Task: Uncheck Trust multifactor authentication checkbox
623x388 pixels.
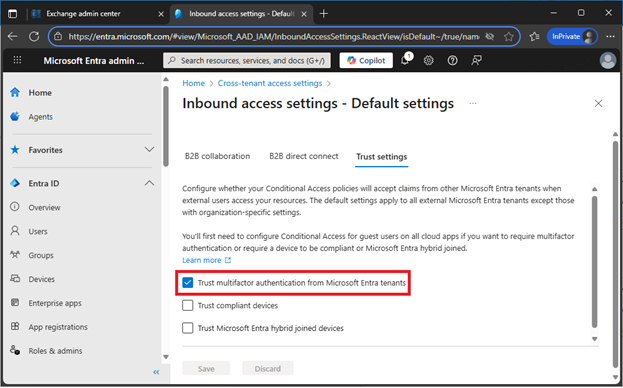Action: [x=188, y=283]
